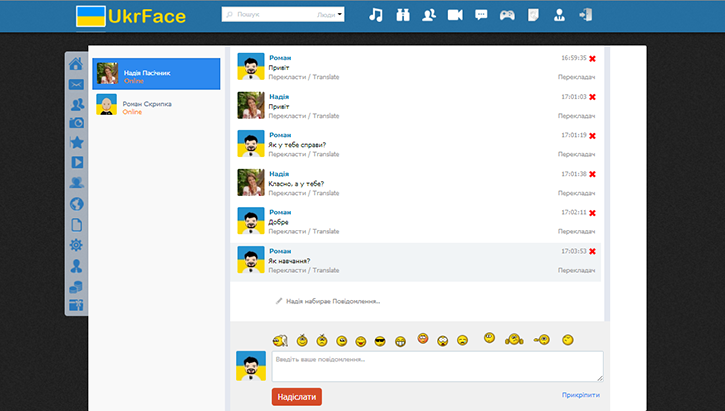The image size is (725, 411).
Task: Open the Люди search category dropdown
Action: tap(330, 15)
